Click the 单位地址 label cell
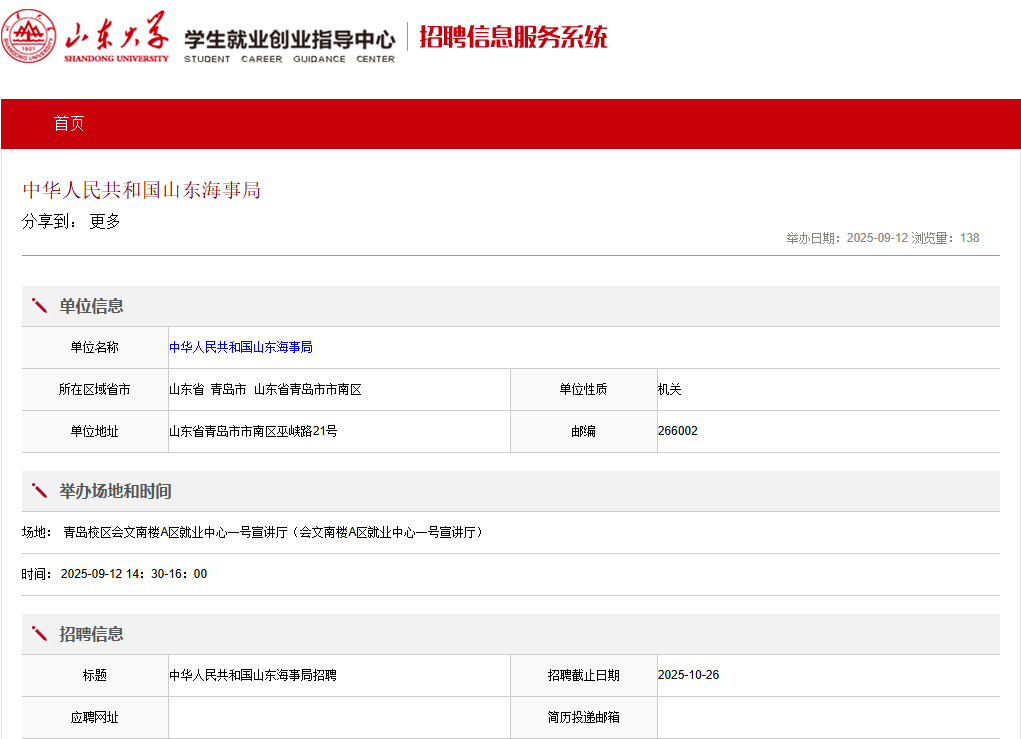The height and width of the screenshot is (739, 1021). pyautogui.click(x=95, y=431)
